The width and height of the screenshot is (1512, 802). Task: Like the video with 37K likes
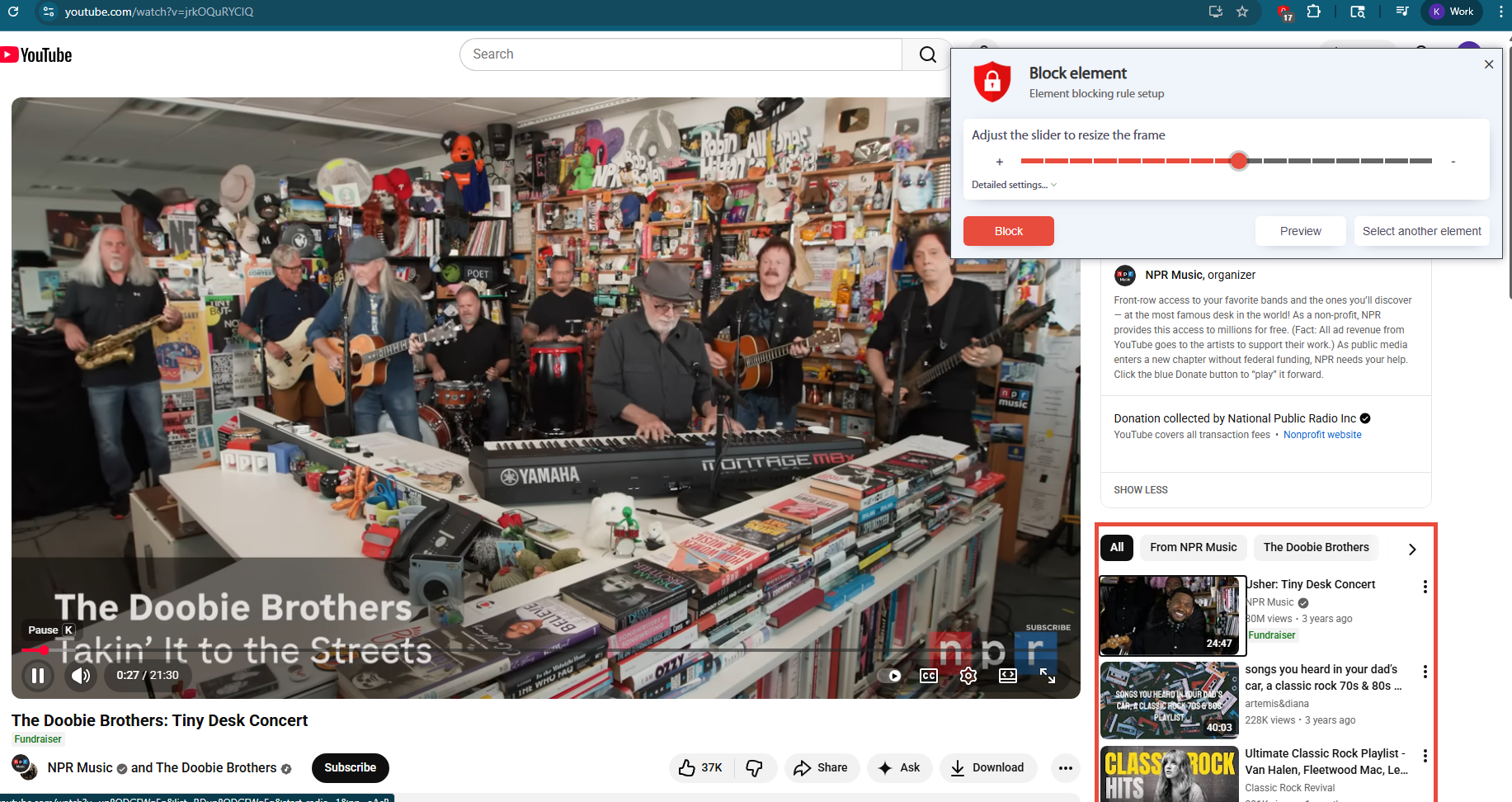700,767
